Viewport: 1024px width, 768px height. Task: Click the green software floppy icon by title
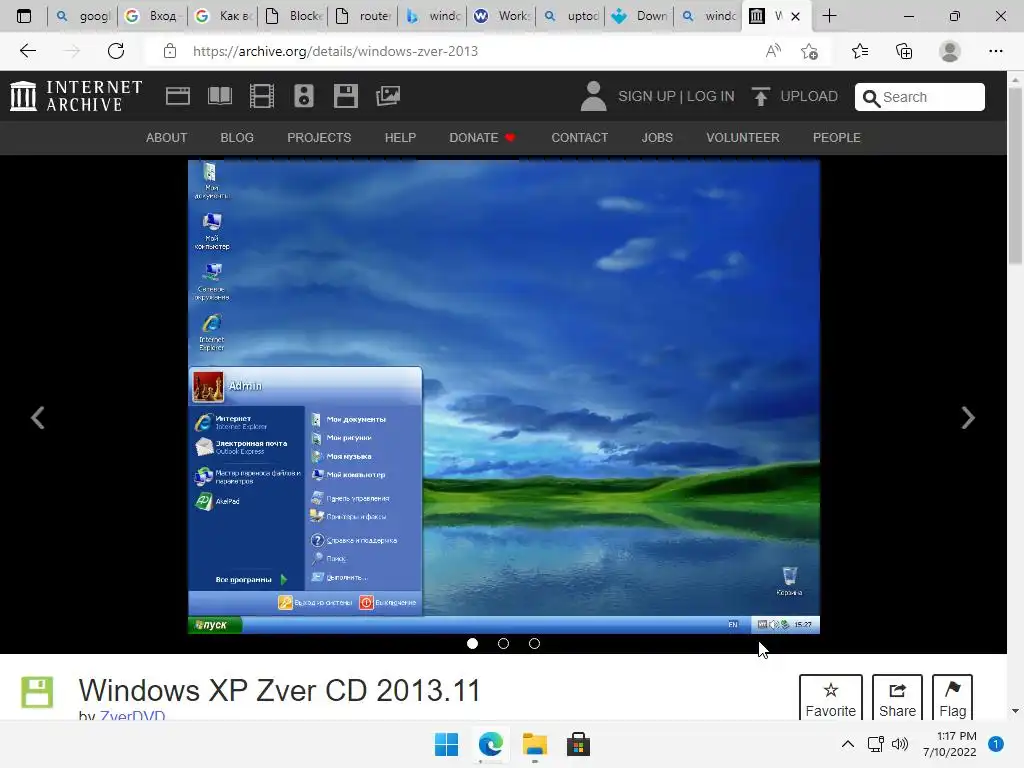click(x=37, y=692)
